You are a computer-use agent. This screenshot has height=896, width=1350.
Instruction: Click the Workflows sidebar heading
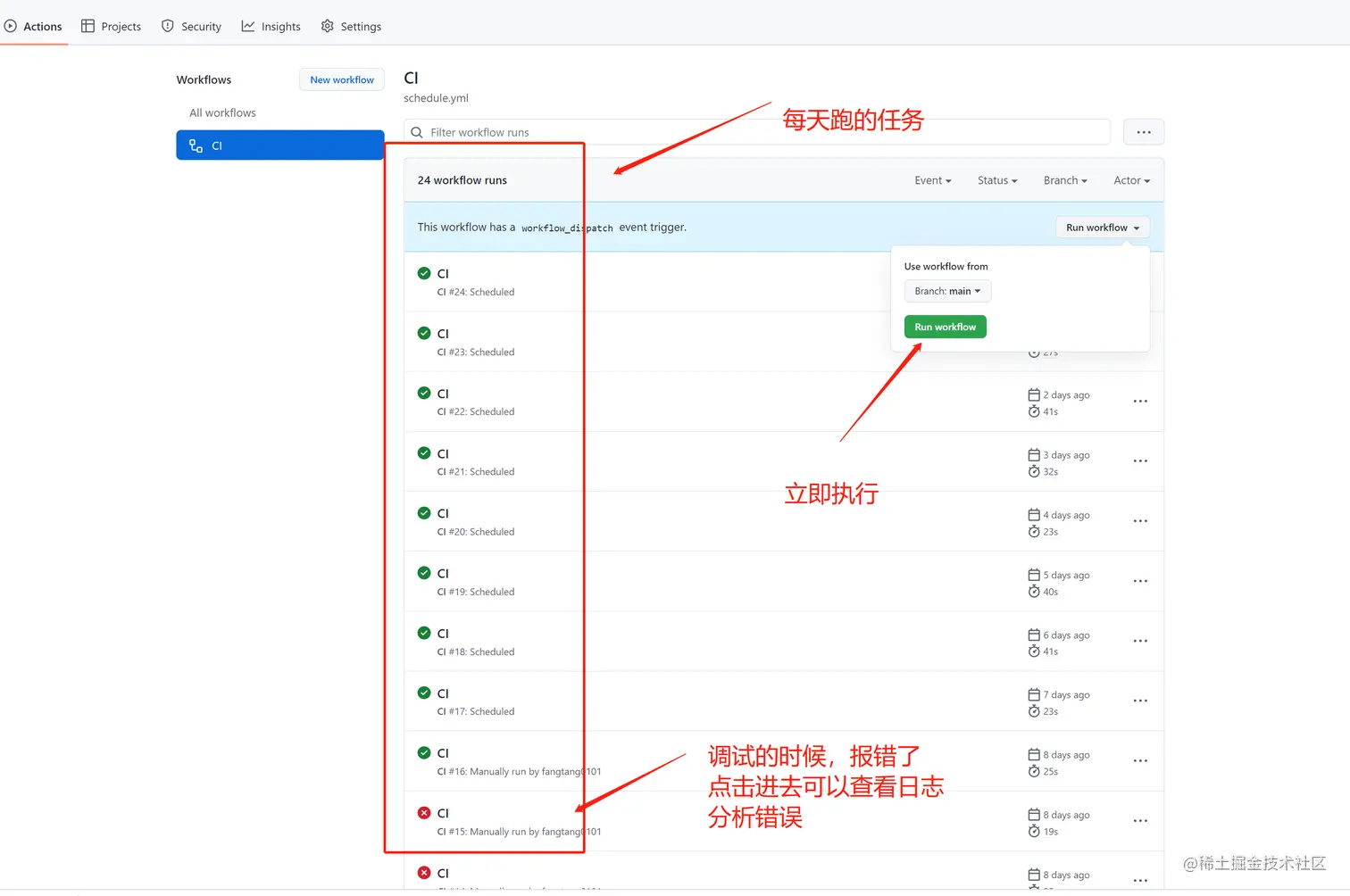point(204,79)
